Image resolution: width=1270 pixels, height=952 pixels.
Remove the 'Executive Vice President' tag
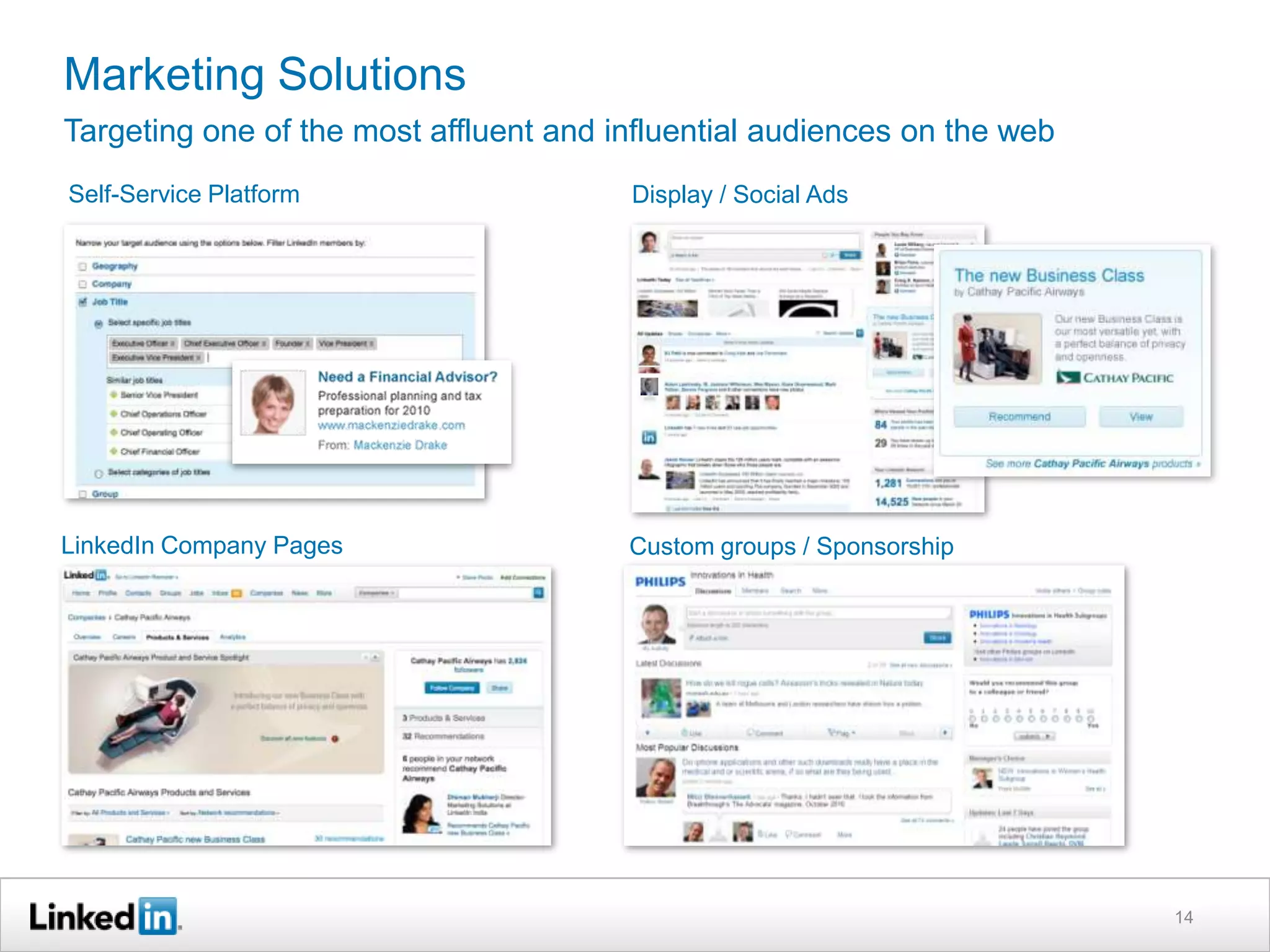(198, 358)
